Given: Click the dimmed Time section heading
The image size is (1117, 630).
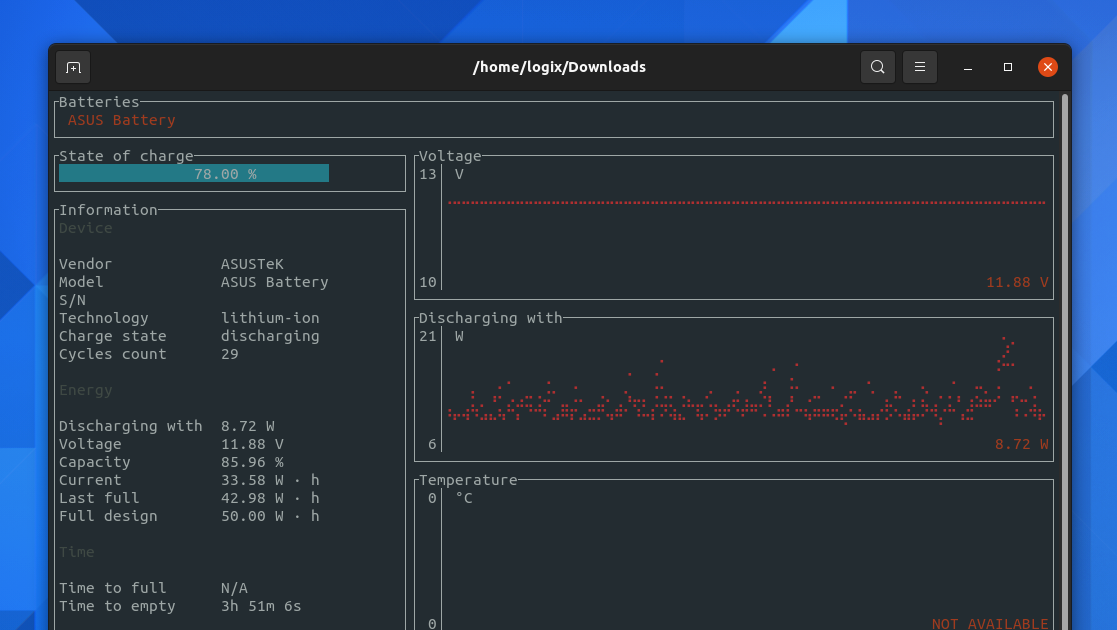Looking at the screenshot, I should pyautogui.click(x=77, y=552).
